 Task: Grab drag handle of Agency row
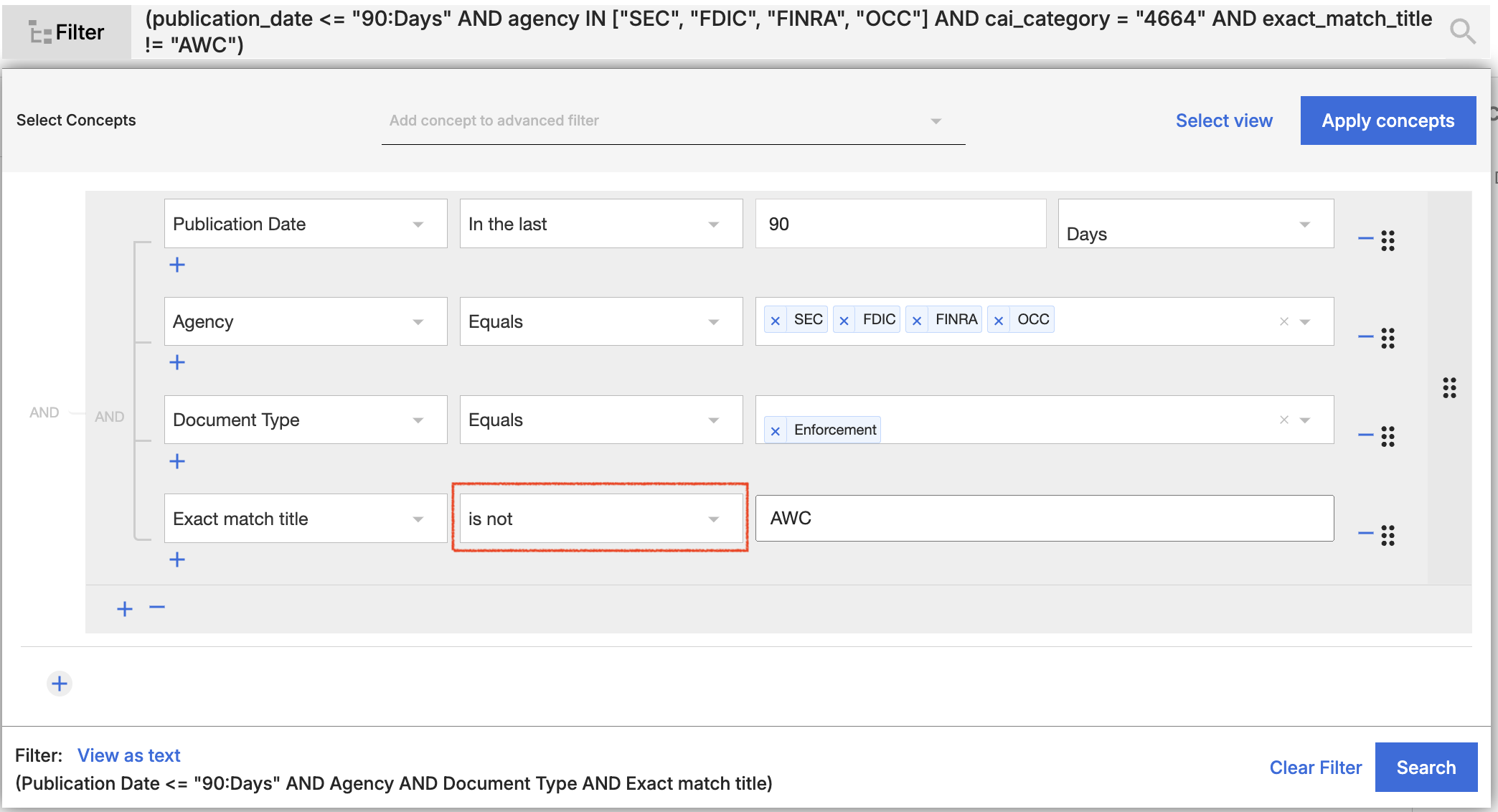(x=1388, y=338)
